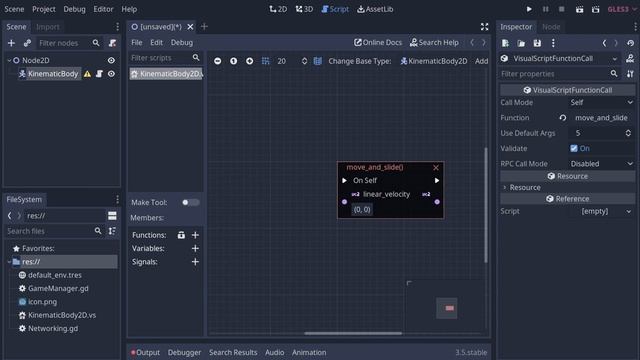The image size is (640, 360).
Task: Click Filter nodes search field
Action: 68,43
